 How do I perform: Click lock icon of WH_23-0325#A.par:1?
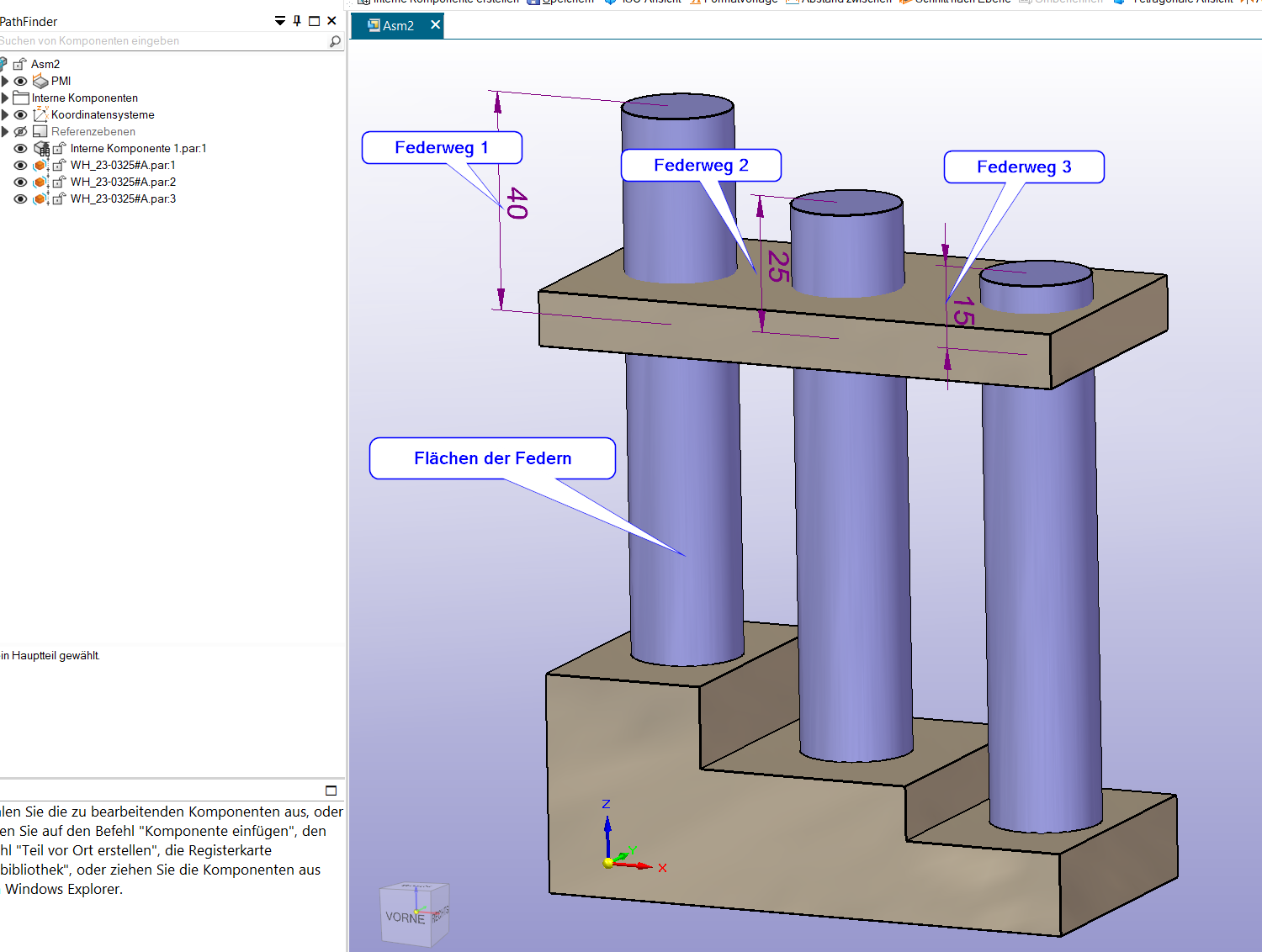[59, 165]
